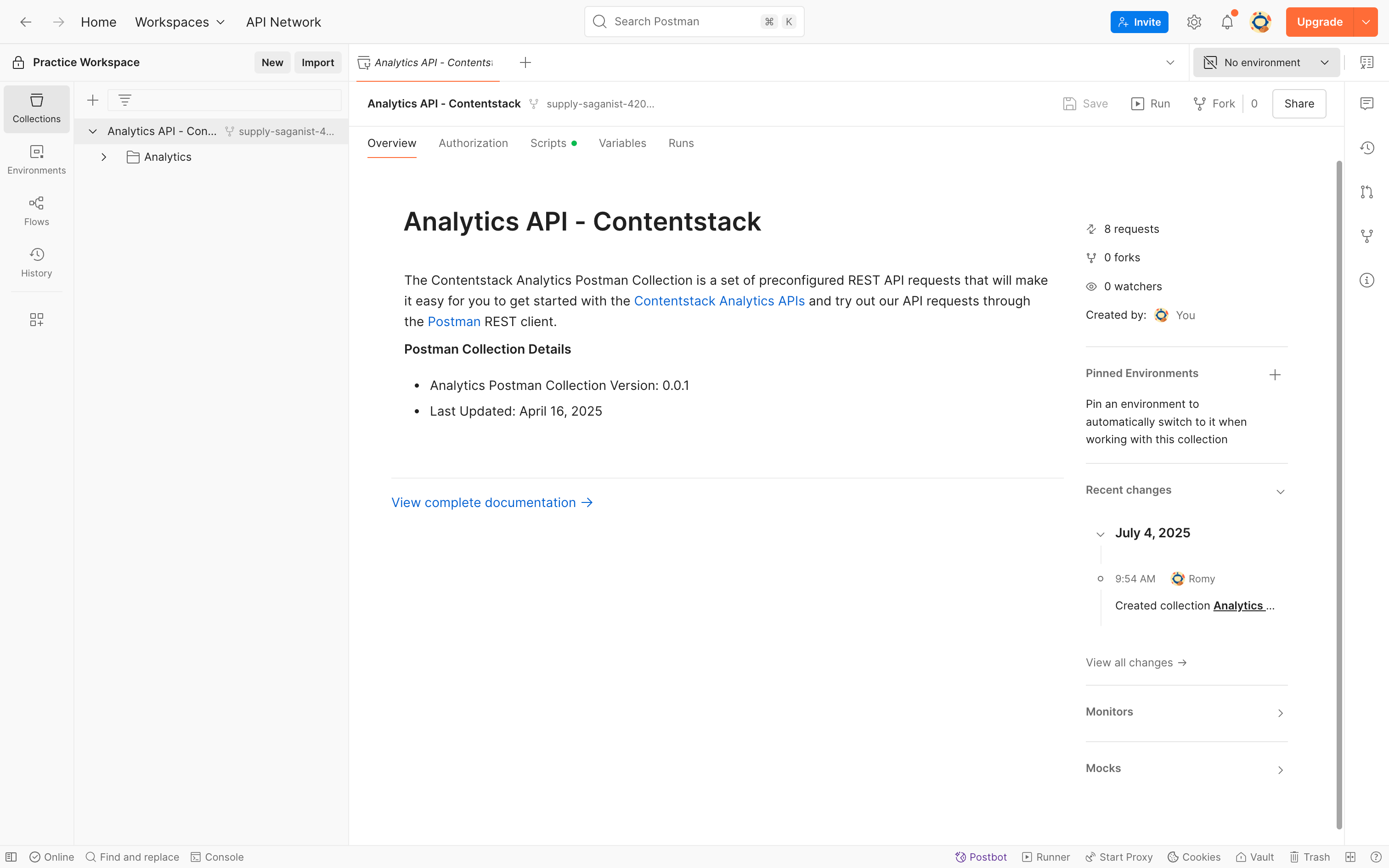The image size is (1389, 868).
Task: Open the Contentstack Analytics APIs link
Action: coord(719,301)
